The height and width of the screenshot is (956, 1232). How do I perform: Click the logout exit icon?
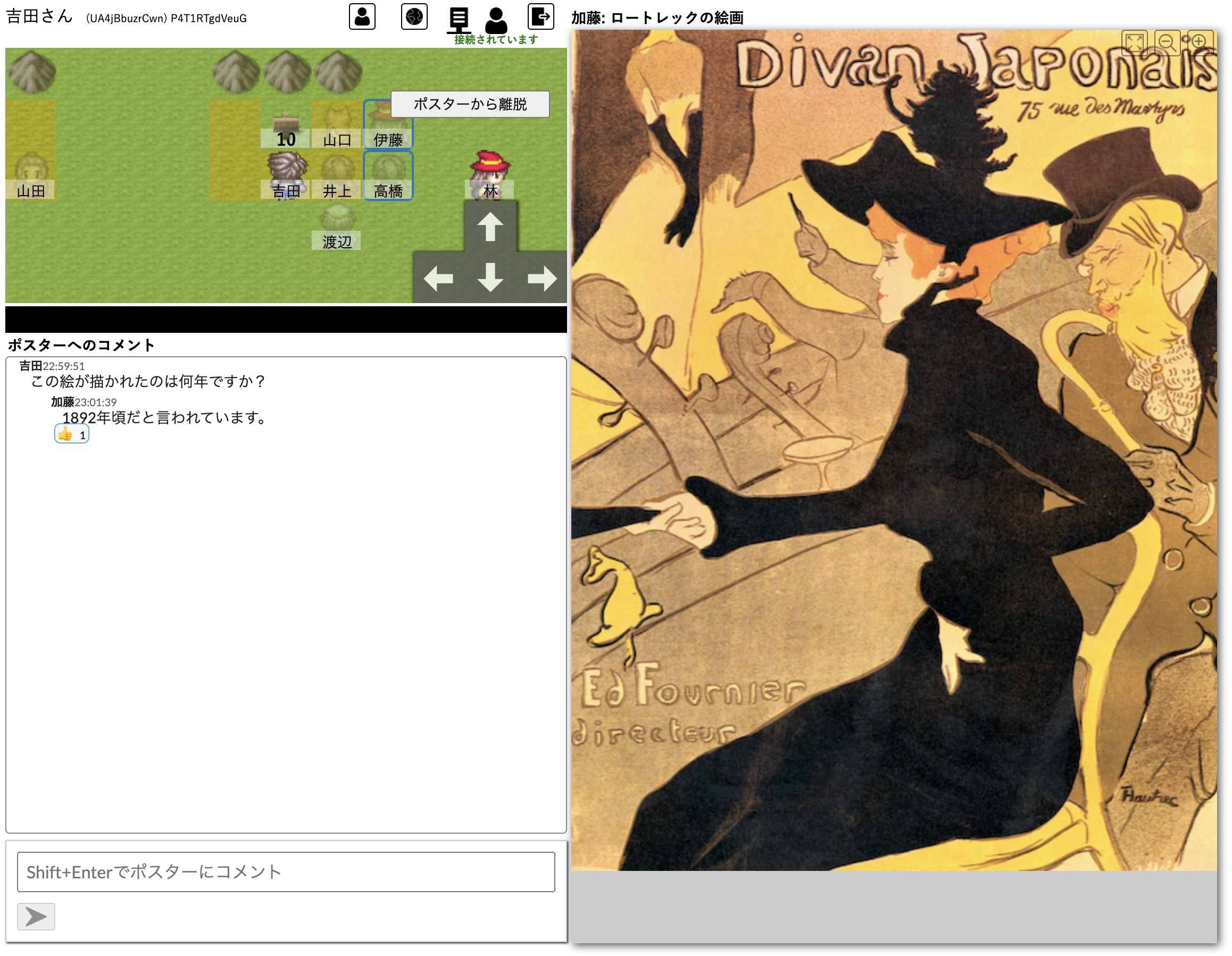click(541, 16)
